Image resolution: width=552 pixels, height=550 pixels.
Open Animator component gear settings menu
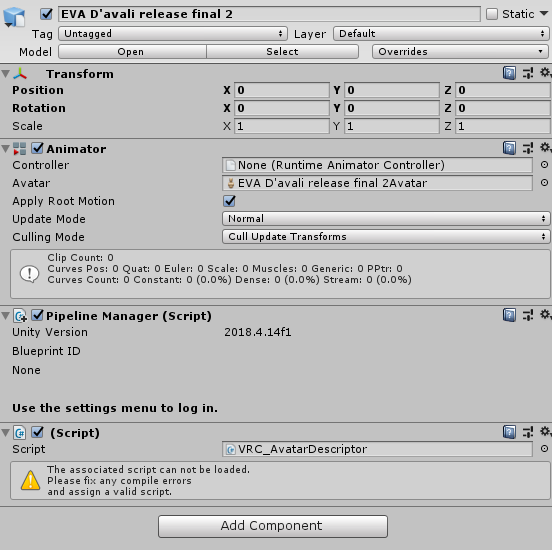pyautogui.click(x=545, y=148)
